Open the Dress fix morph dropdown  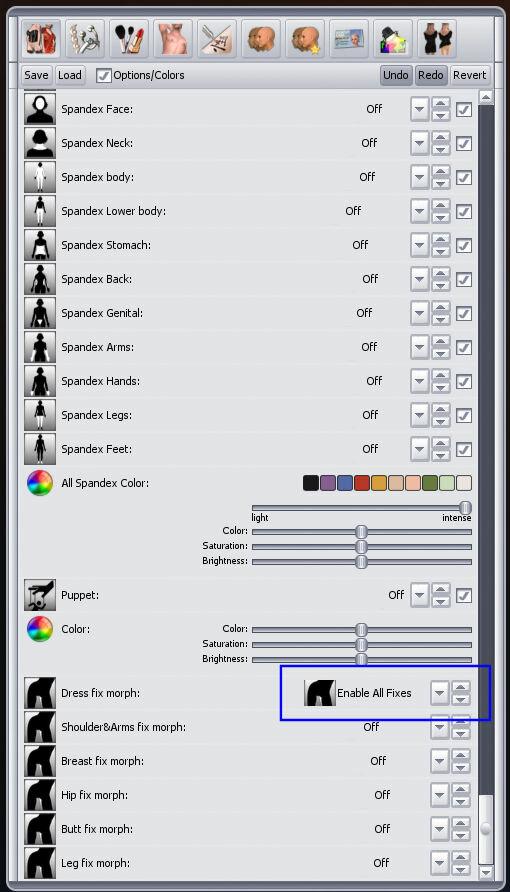[439, 693]
